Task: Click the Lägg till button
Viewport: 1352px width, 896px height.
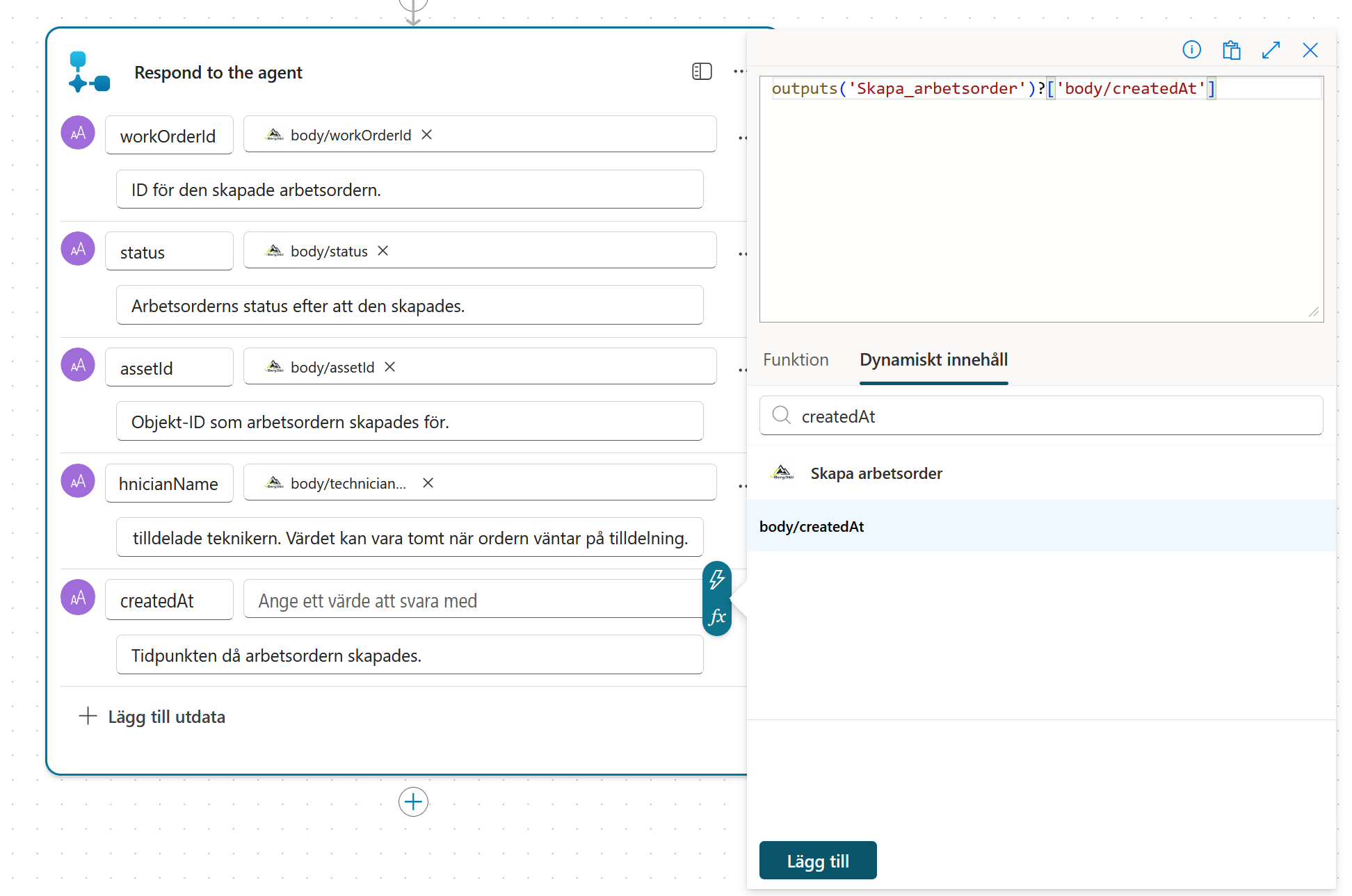Action: (818, 861)
